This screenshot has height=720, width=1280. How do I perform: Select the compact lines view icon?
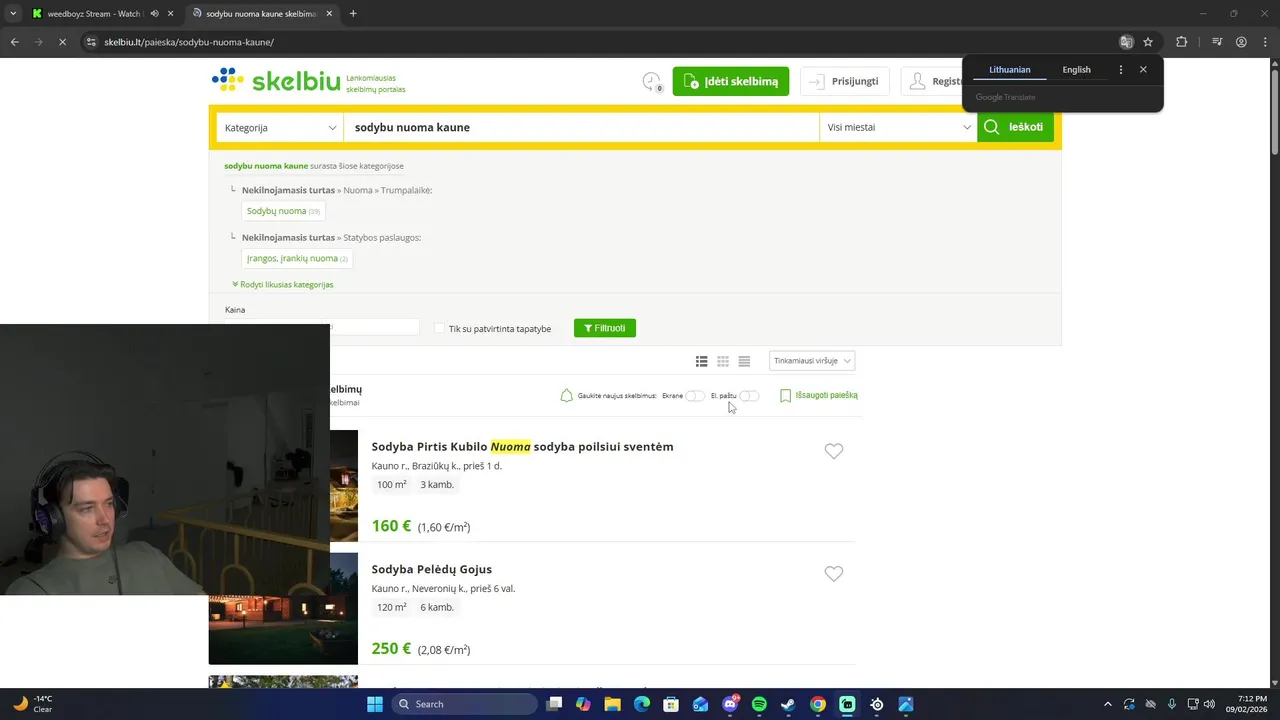click(744, 361)
